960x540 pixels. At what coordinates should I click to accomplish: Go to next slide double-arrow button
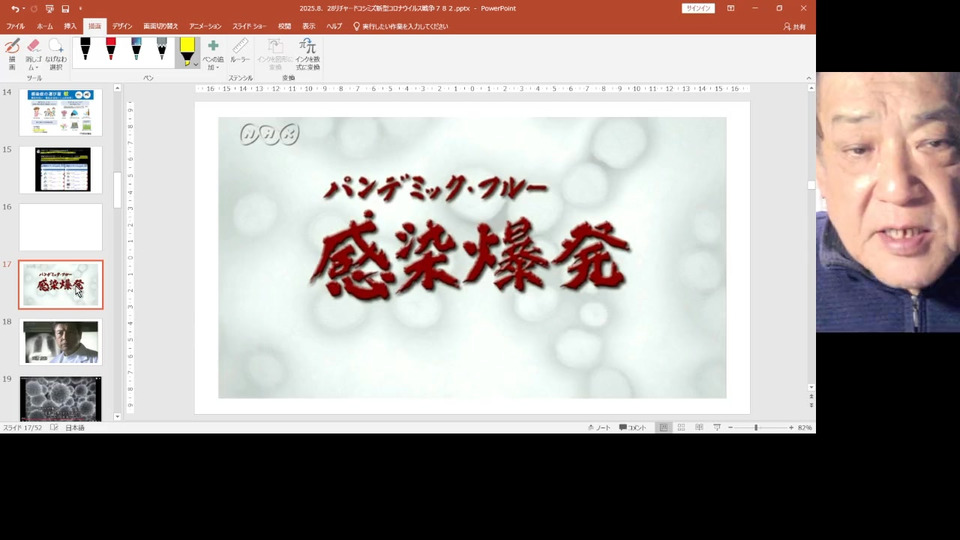coord(811,405)
